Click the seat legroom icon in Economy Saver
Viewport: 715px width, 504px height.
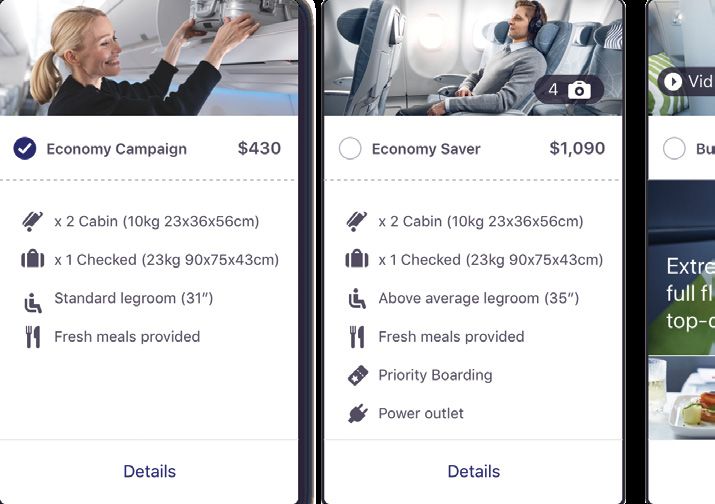pyautogui.click(x=357, y=298)
